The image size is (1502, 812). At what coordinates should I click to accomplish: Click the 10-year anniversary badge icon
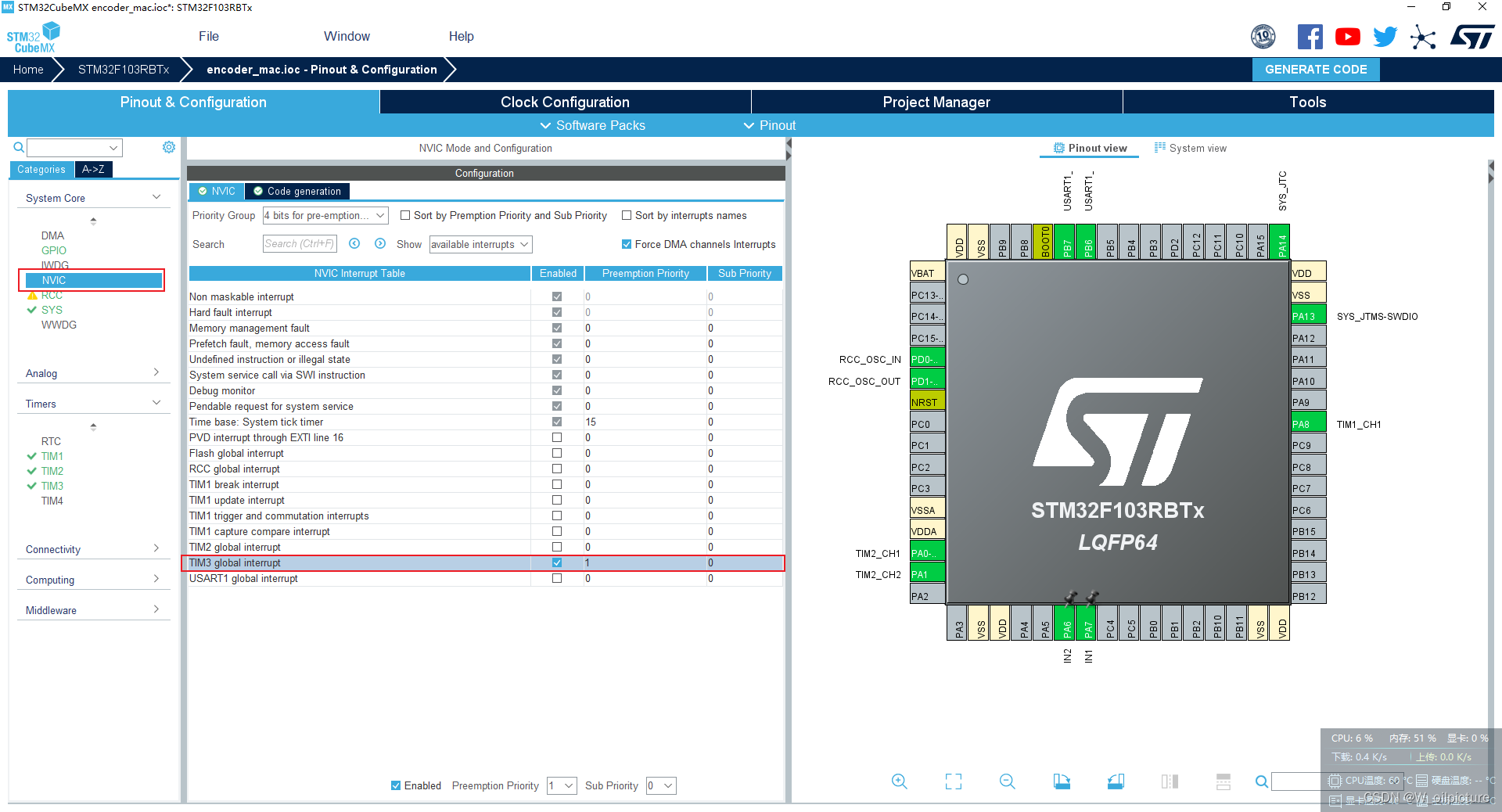tap(1263, 37)
